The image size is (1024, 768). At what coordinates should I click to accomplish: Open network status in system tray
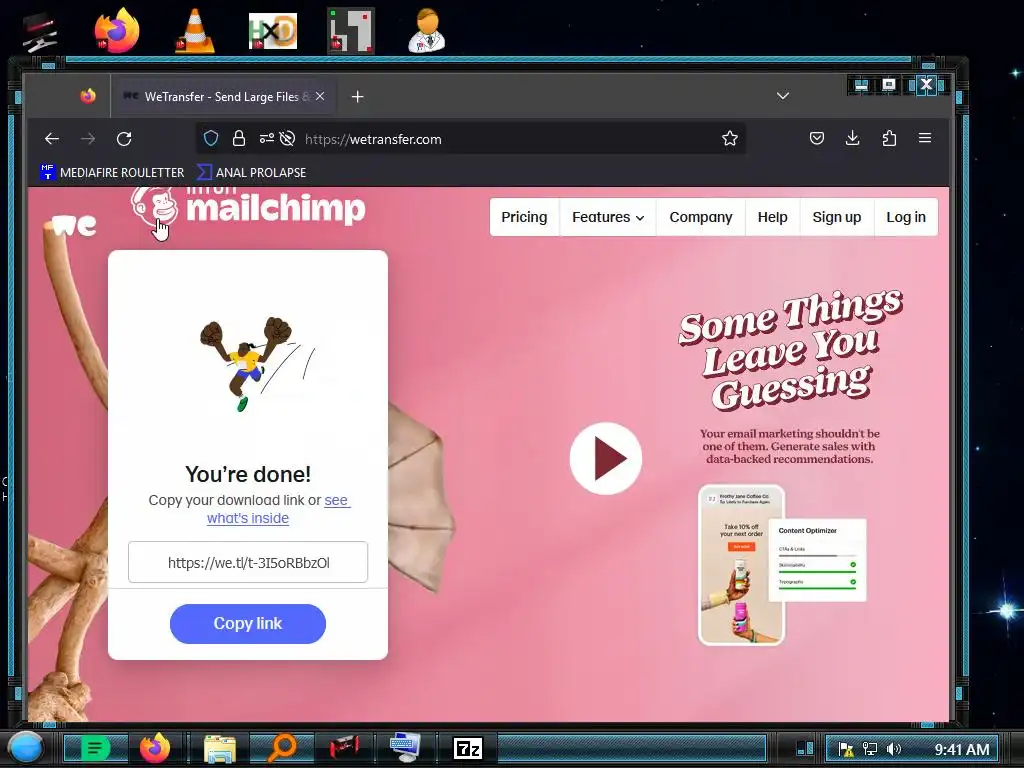click(x=870, y=749)
